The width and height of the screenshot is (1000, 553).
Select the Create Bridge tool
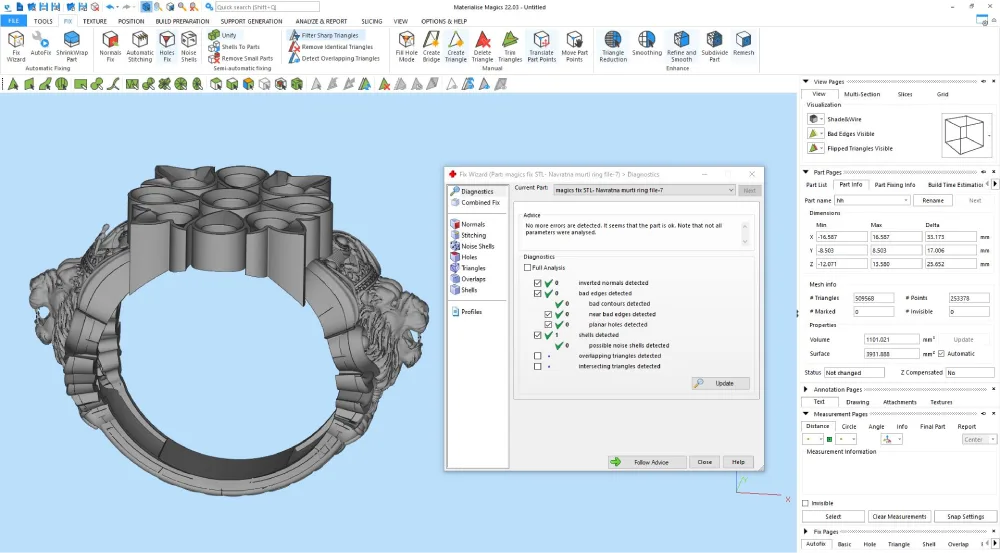pyautogui.click(x=431, y=47)
